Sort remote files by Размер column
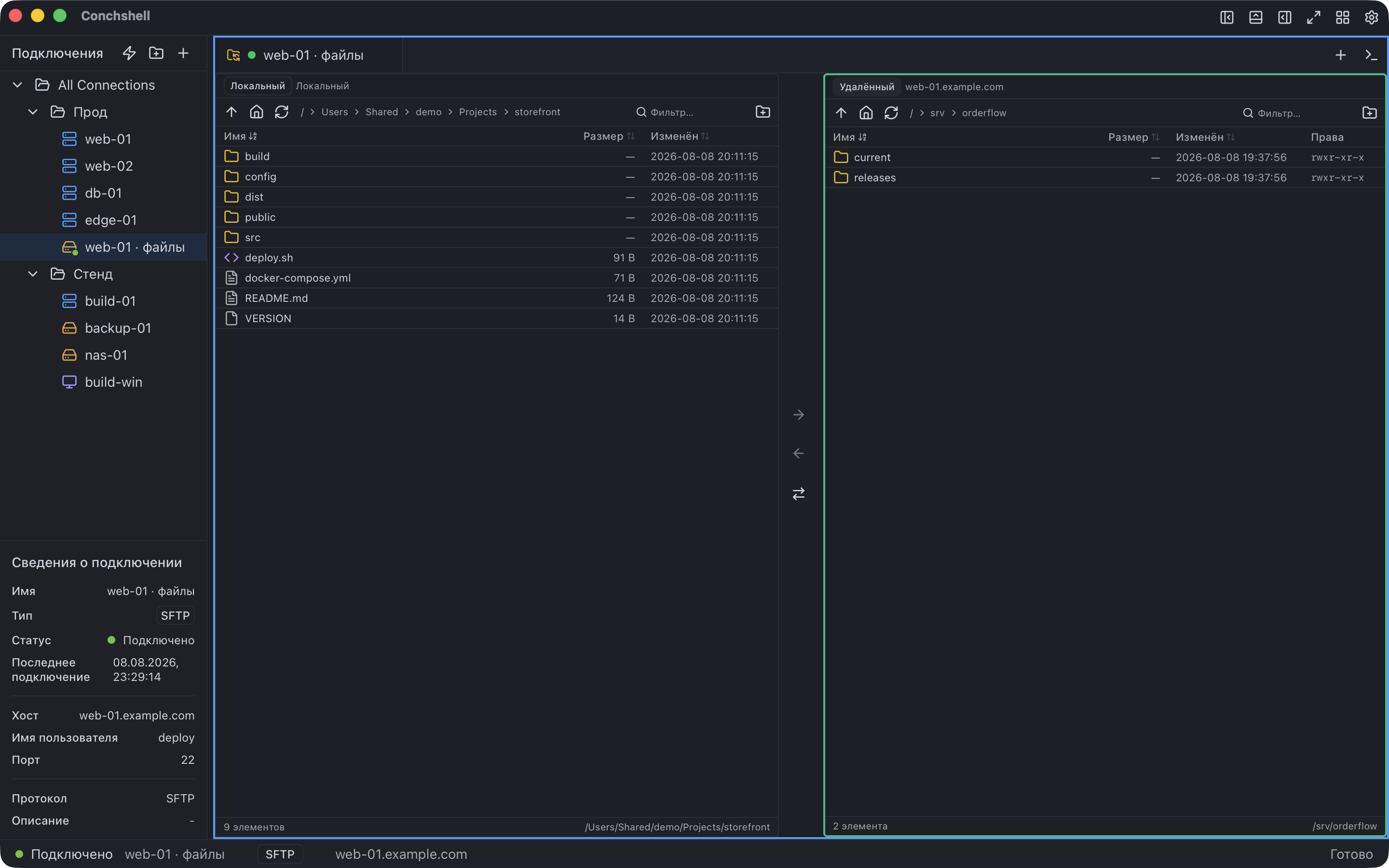The image size is (1389, 868). [1134, 137]
